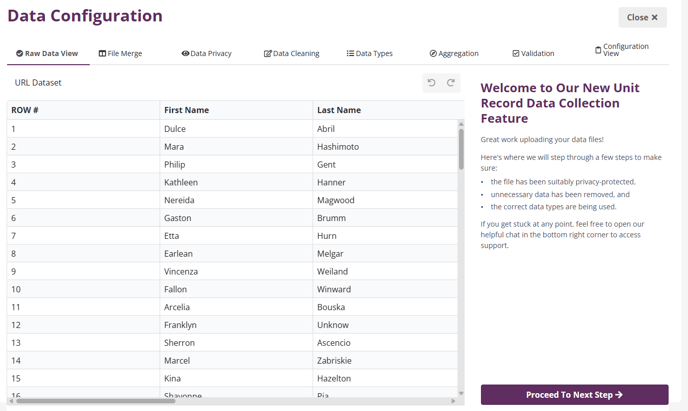Select the Raw Data View tab
This screenshot has height=411, width=688.
(x=46, y=53)
